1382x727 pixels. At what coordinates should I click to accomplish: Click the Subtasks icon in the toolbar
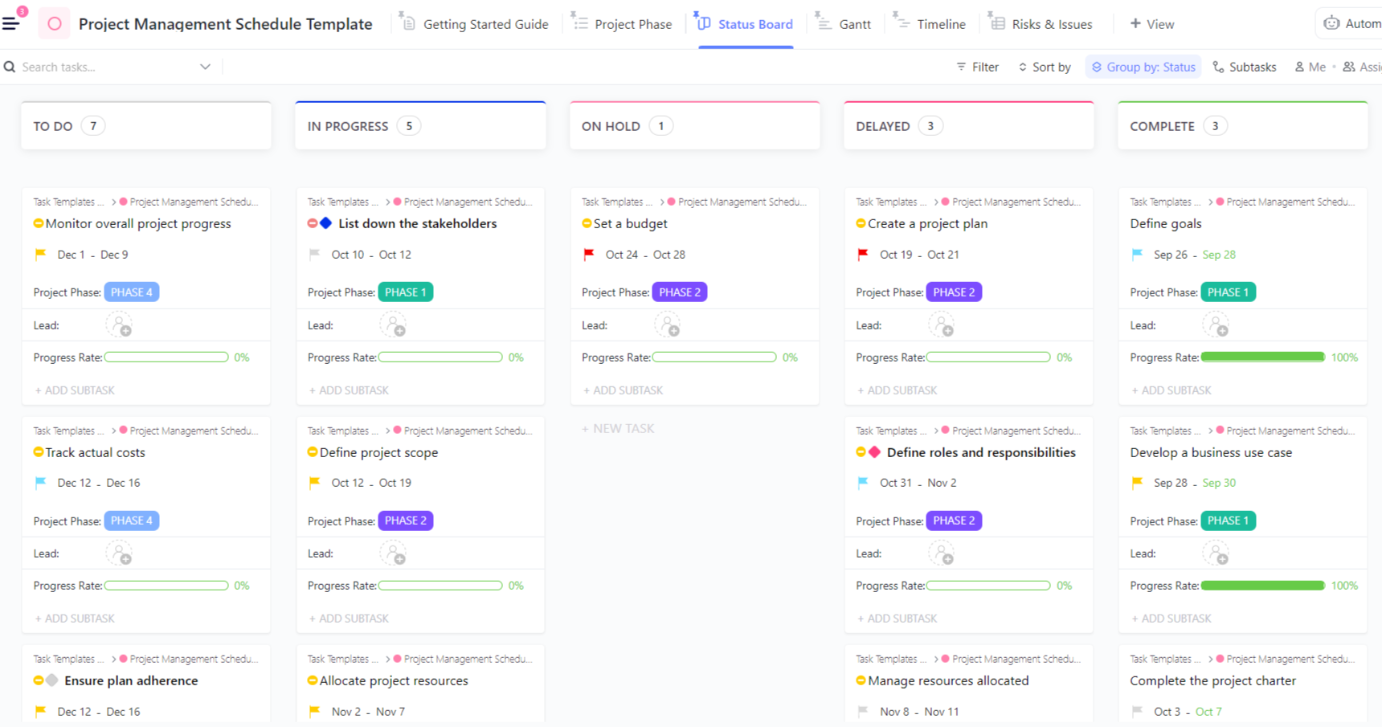(1218, 66)
